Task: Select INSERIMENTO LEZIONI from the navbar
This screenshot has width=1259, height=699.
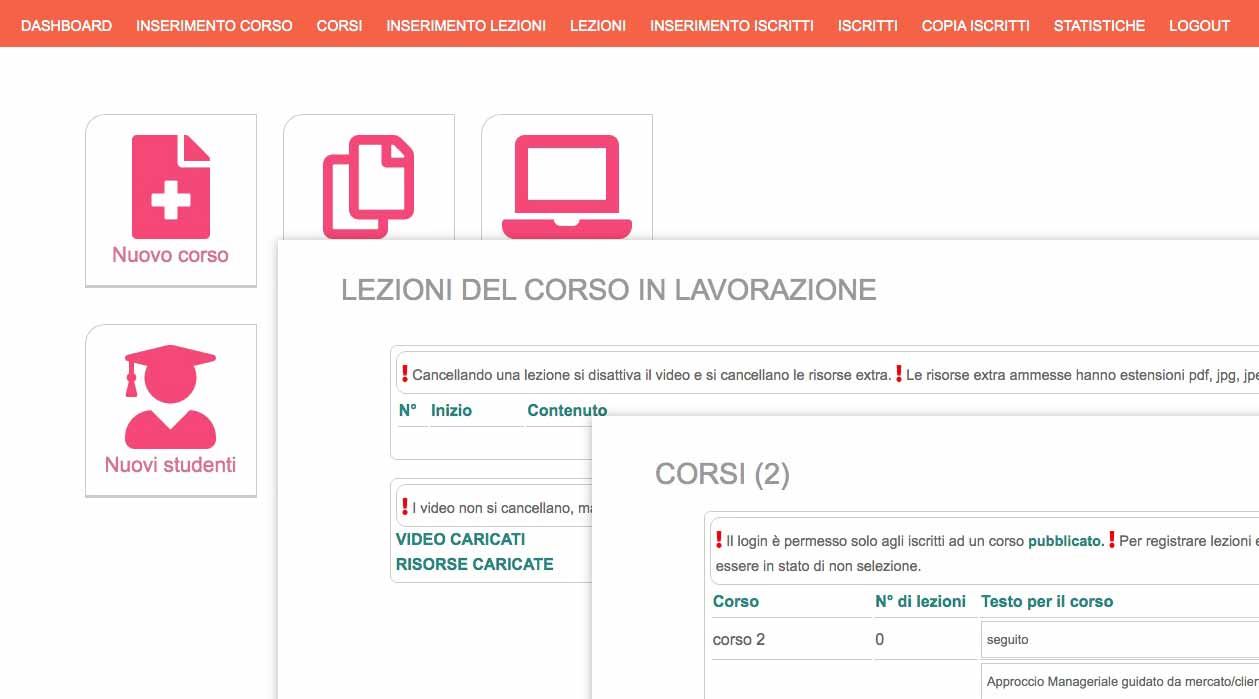Action: tap(466, 26)
